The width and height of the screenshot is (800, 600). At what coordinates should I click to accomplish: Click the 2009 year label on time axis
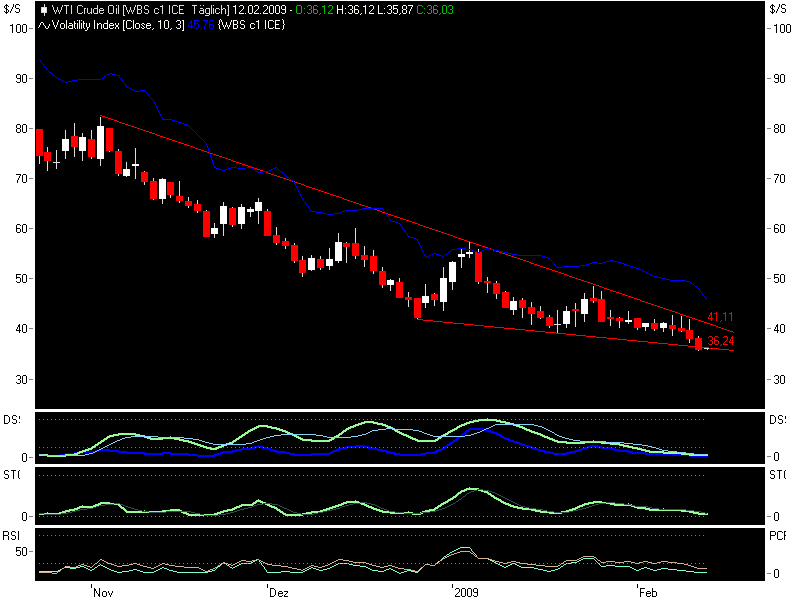pyautogui.click(x=466, y=592)
